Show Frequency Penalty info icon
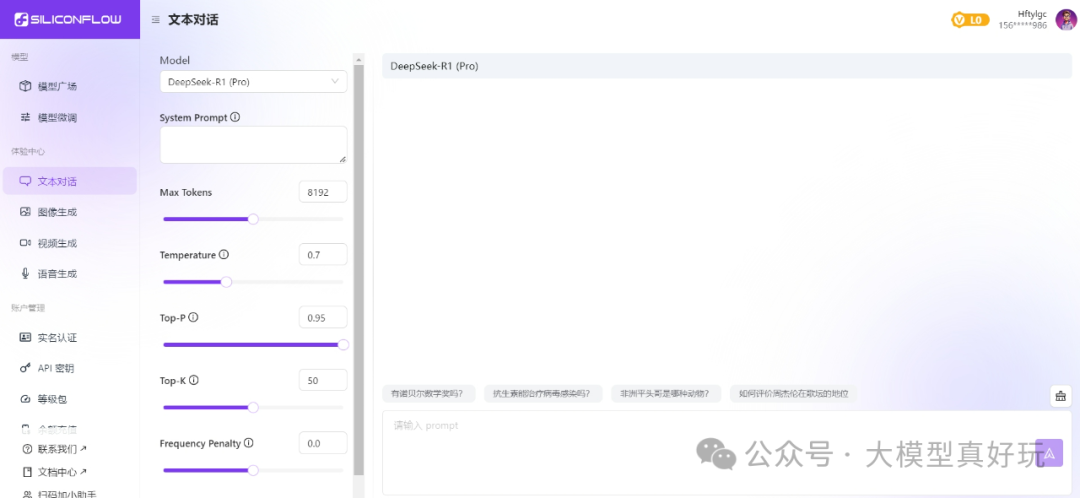 point(249,443)
